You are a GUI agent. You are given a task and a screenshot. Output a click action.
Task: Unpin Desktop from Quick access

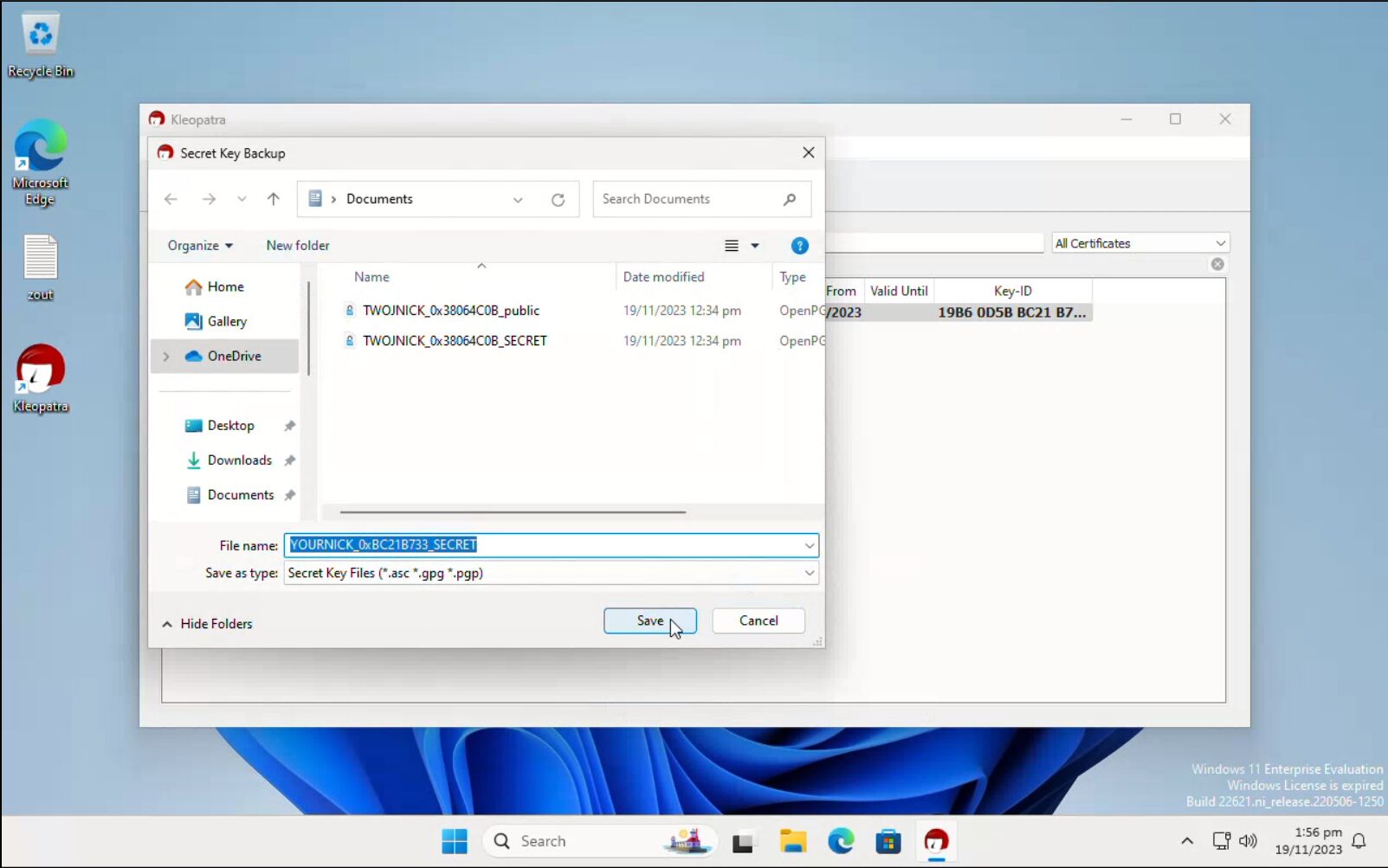(290, 425)
